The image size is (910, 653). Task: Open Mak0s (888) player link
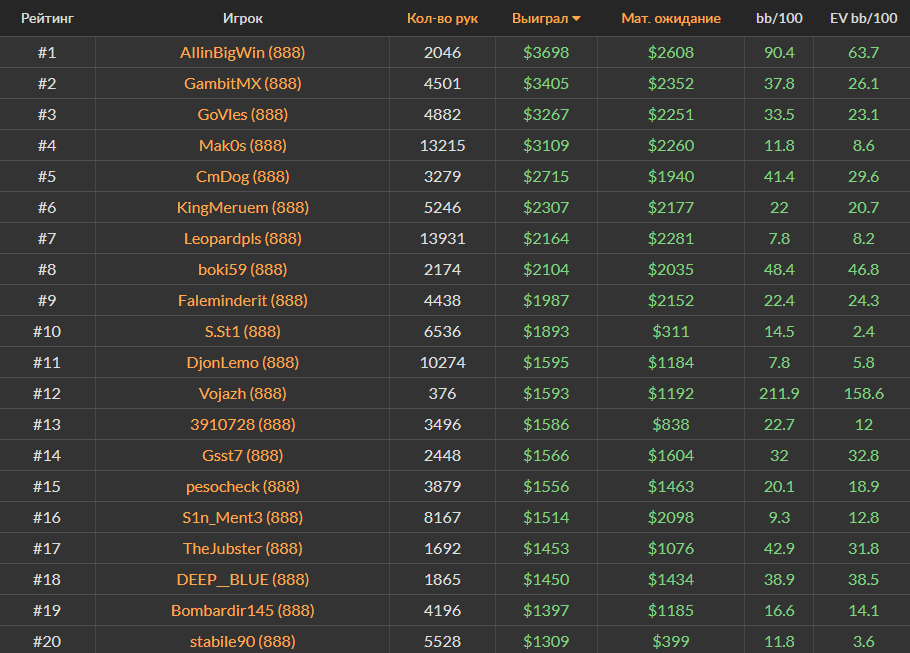(243, 145)
